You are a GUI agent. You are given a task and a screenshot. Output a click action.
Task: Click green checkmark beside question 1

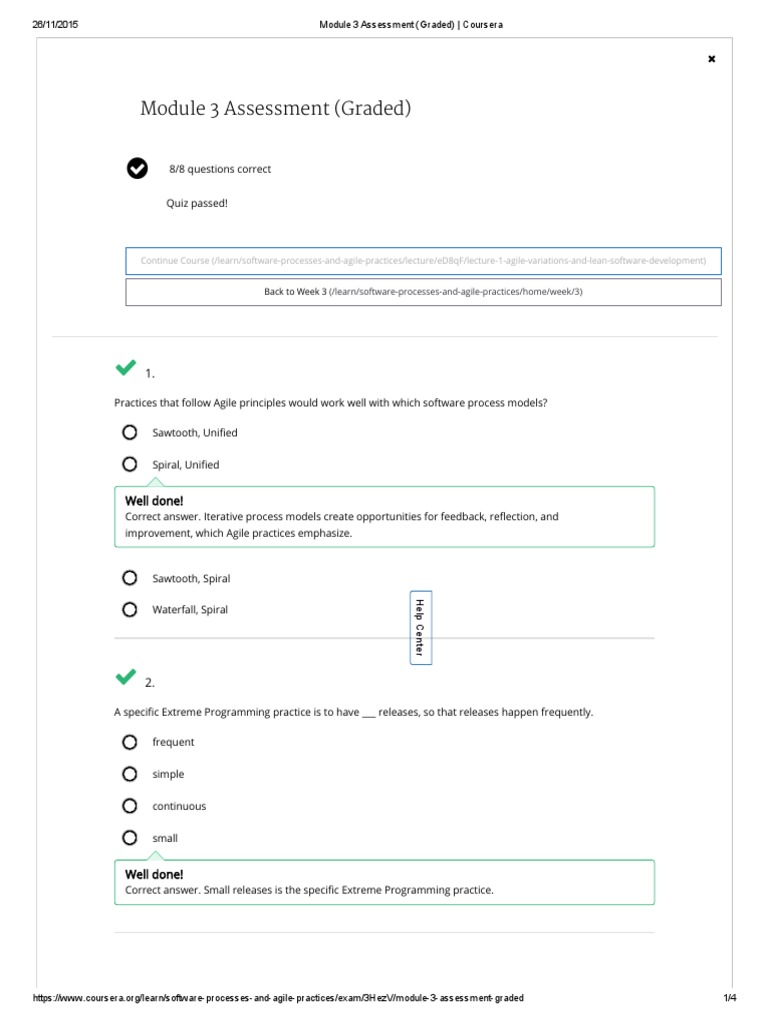pos(125,368)
